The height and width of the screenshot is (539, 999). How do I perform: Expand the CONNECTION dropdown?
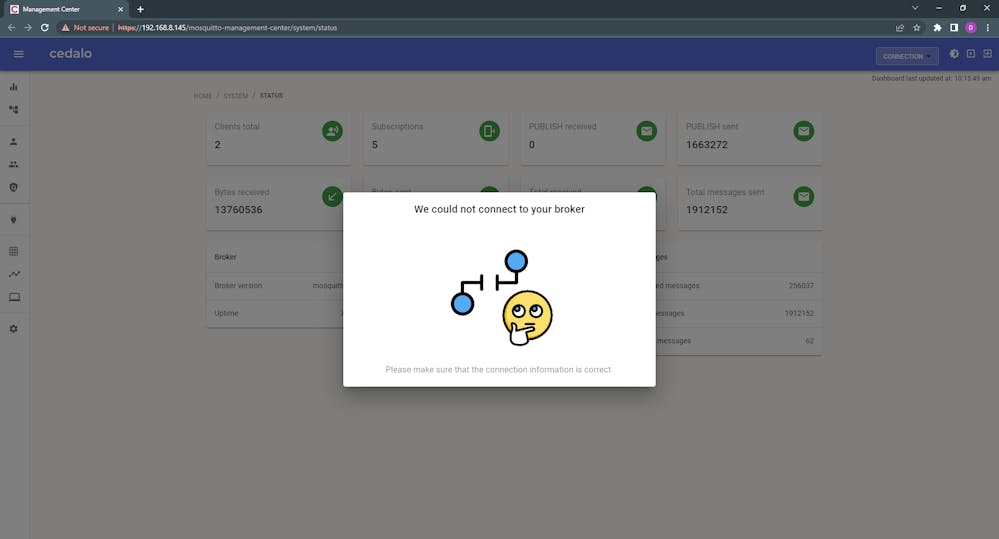coord(907,56)
